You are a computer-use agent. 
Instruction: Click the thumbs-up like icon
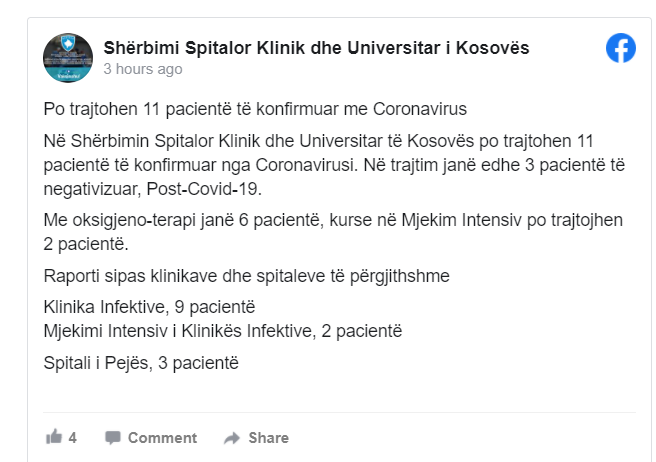[x=54, y=437]
